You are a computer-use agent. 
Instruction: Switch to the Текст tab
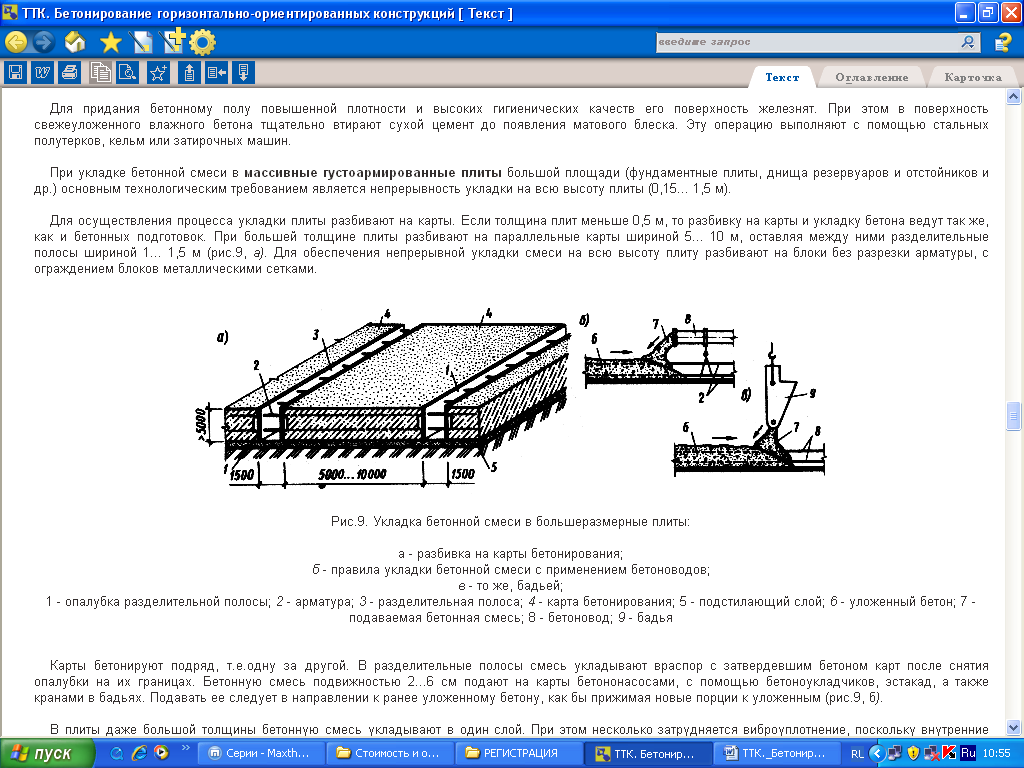click(x=782, y=77)
